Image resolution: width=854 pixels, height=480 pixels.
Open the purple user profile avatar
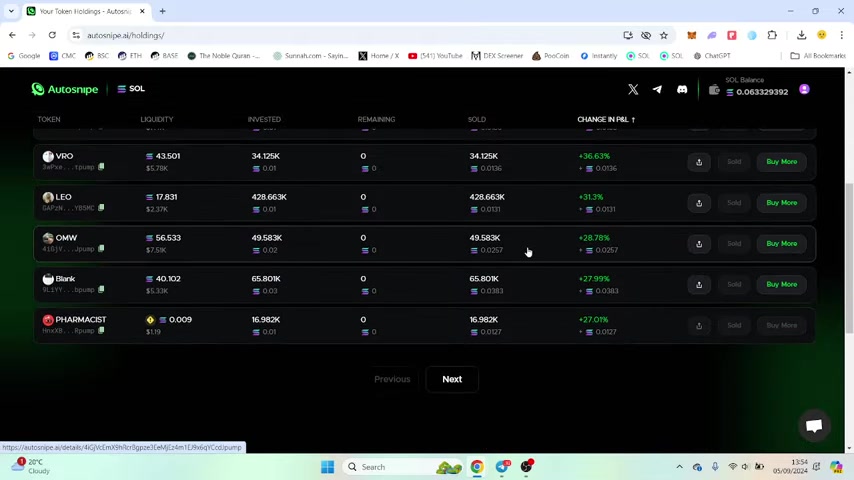tap(804, 89)
